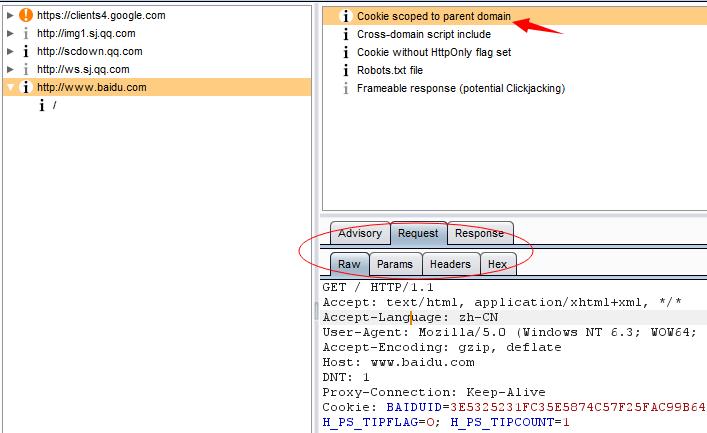This screenshot has height=433, width=707.
Task: Click info icon next to Frameable response issue
Action: tap(346, 88)
